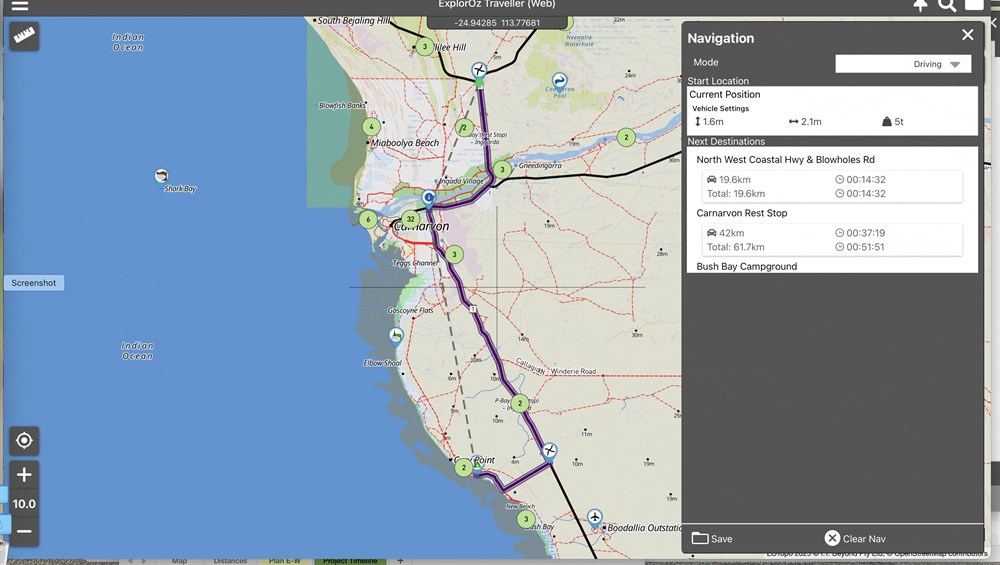
Task: Close the Navigation panel
Action: pos(967,35)
